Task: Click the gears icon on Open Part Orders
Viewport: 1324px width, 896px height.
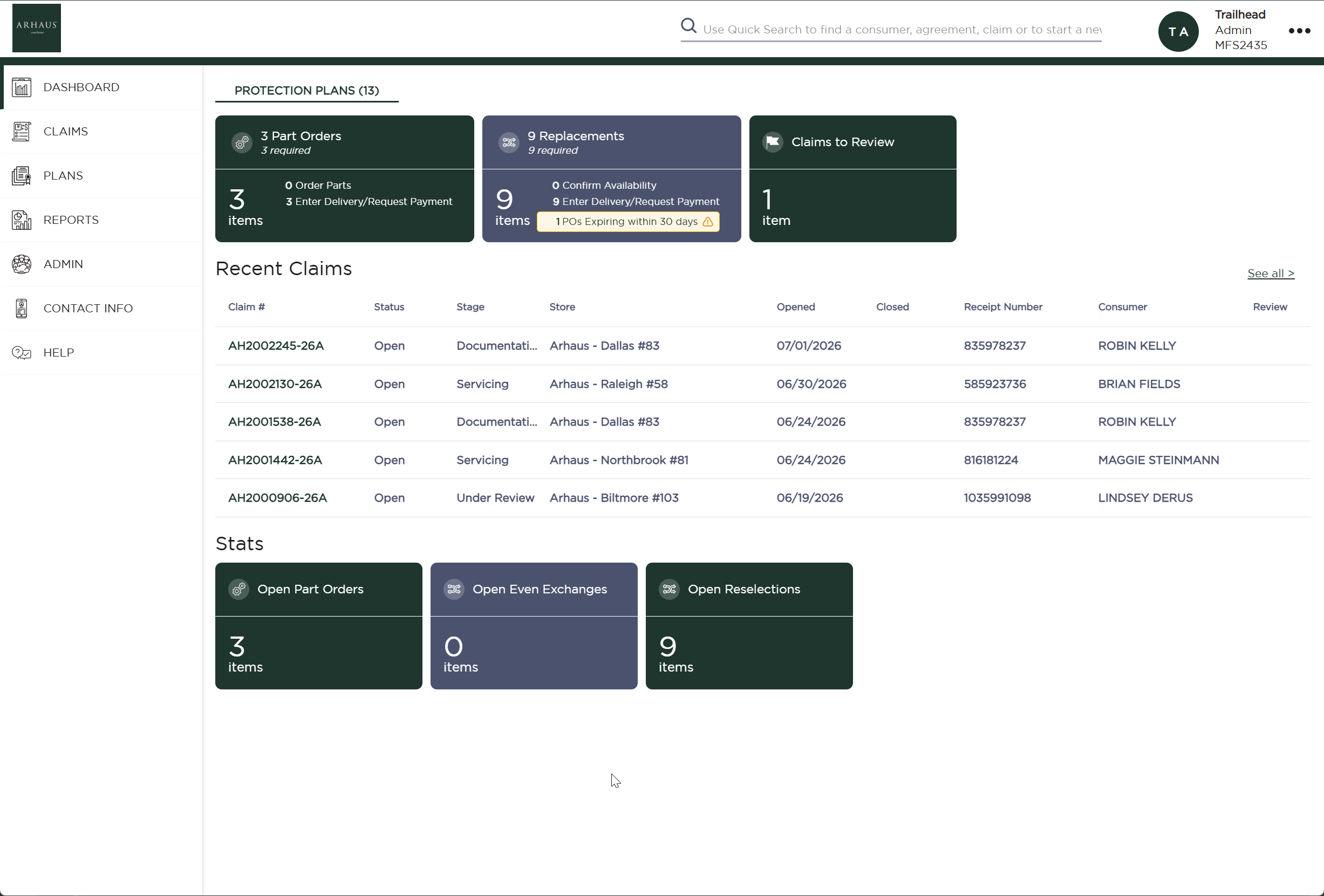Action: point(238,590)
